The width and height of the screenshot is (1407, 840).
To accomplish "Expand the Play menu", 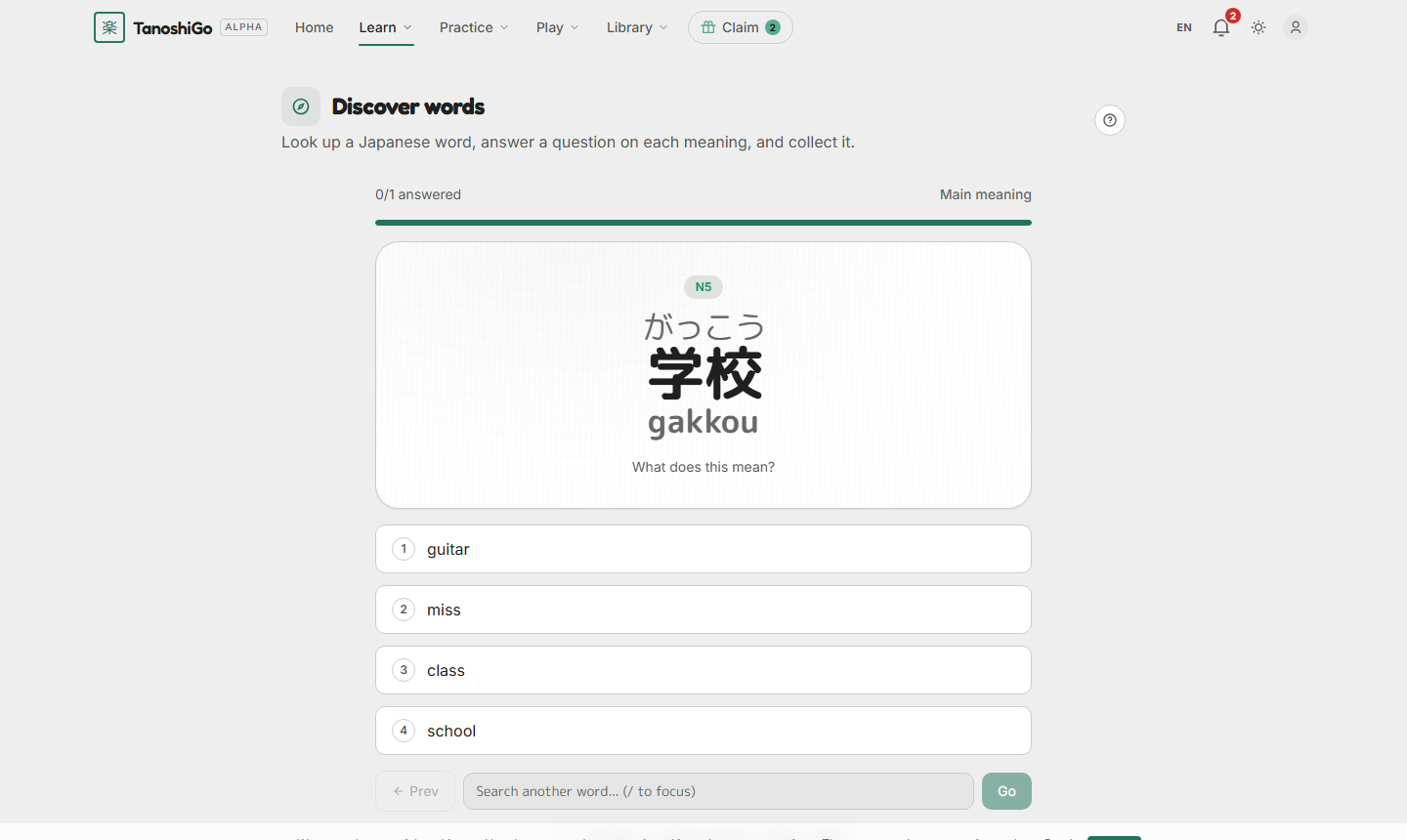I will tap(558, 27).
